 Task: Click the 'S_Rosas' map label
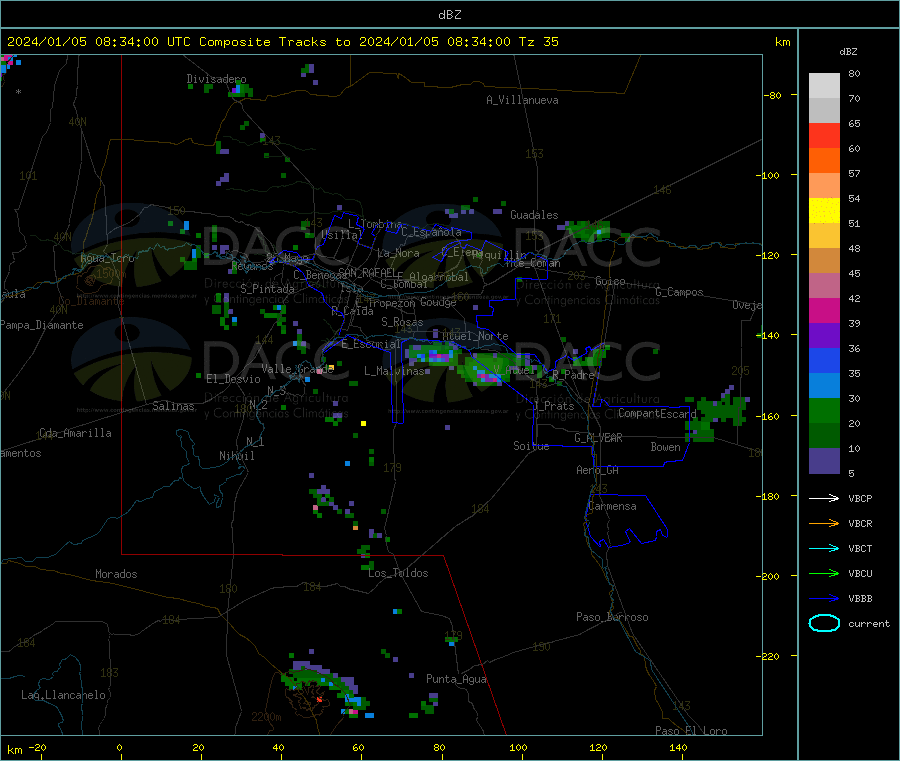point(402,322)
